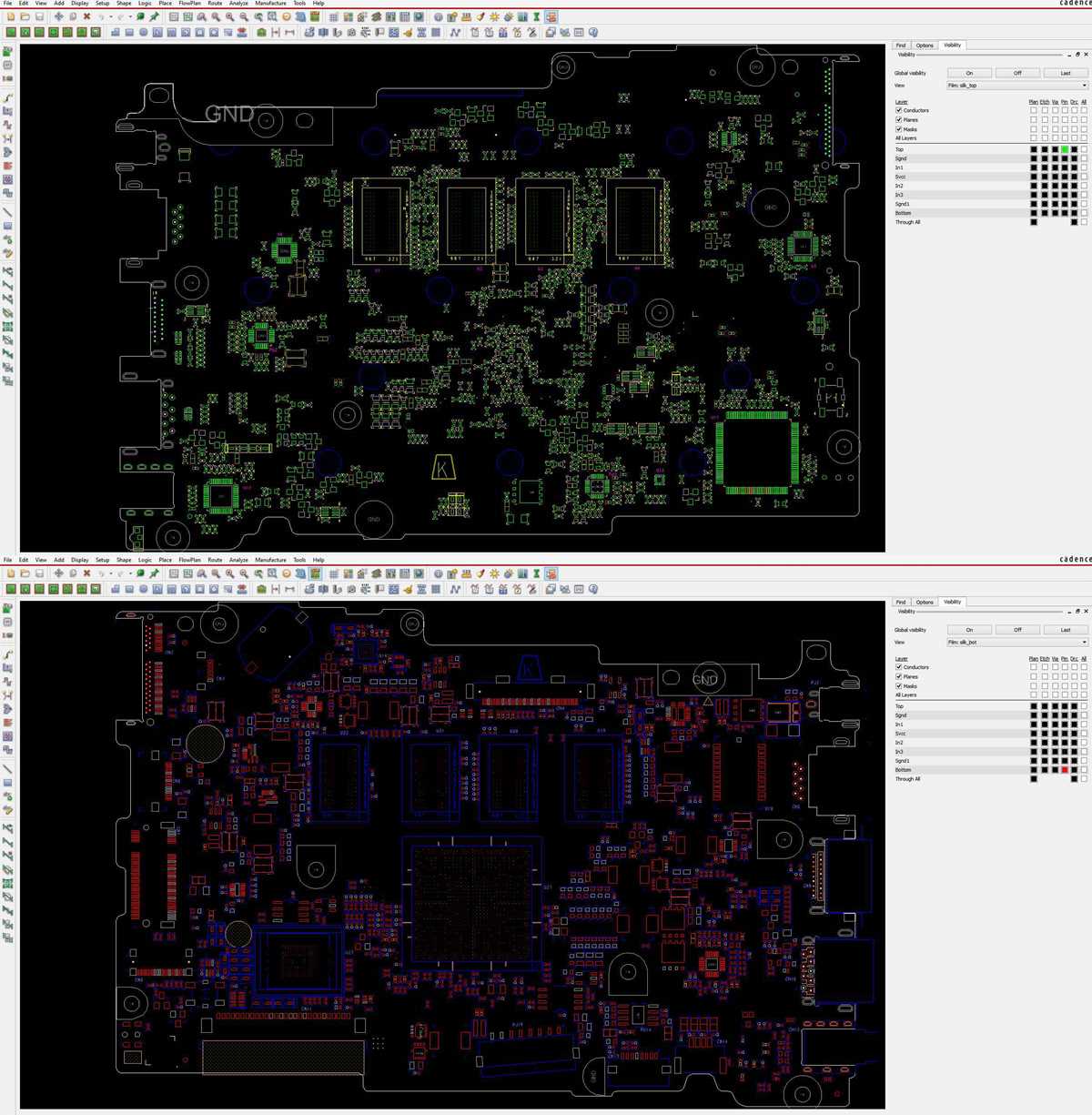Click the Save disk icon in silk_top window
1092x1115 pixels.
[x=39, y=16]
